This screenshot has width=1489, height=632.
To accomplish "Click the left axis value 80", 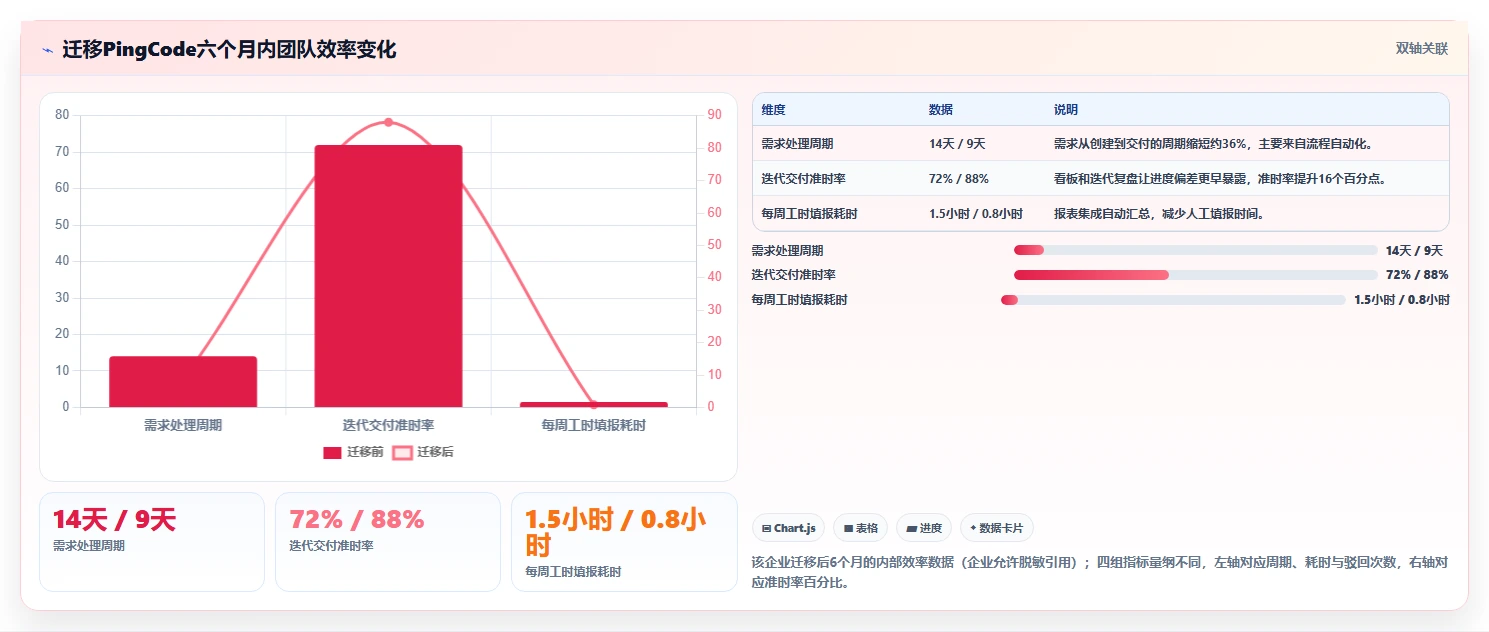I will tap(62, 115).
